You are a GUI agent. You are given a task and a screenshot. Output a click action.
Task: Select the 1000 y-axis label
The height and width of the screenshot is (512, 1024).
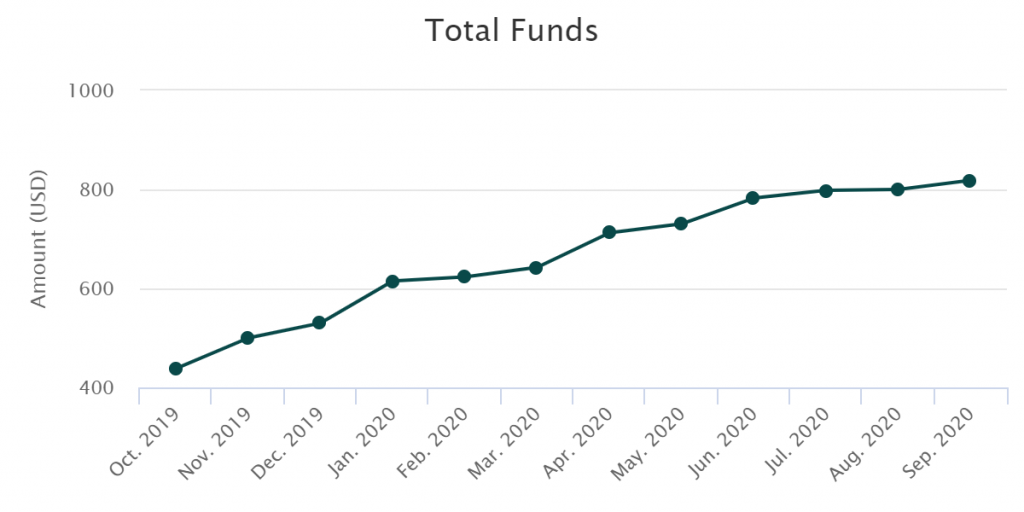click(x=91, y=91)
